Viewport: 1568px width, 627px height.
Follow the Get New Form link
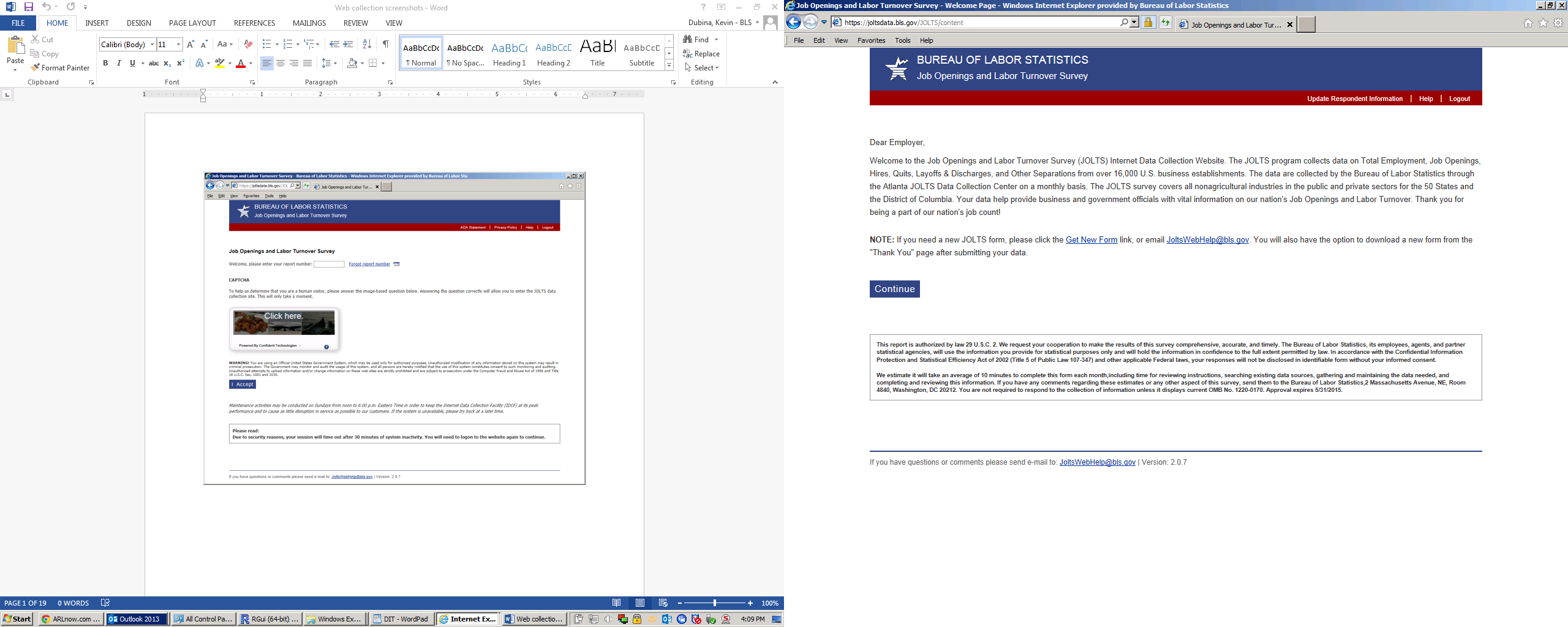[x=1091, y=240]
